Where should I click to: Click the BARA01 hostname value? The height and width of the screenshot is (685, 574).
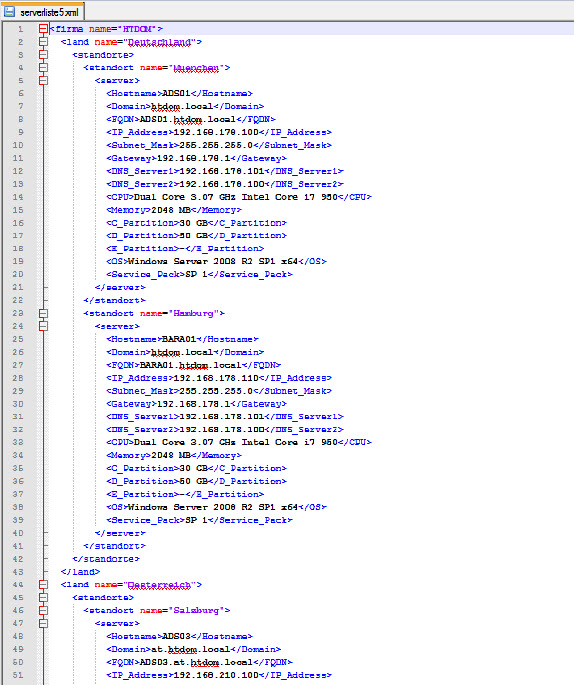(179, 339)
